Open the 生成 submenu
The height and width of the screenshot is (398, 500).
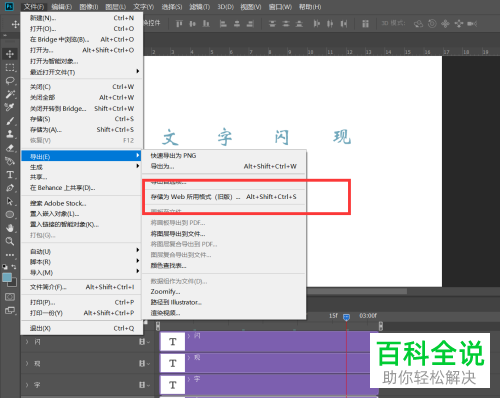tap(82, 166)
